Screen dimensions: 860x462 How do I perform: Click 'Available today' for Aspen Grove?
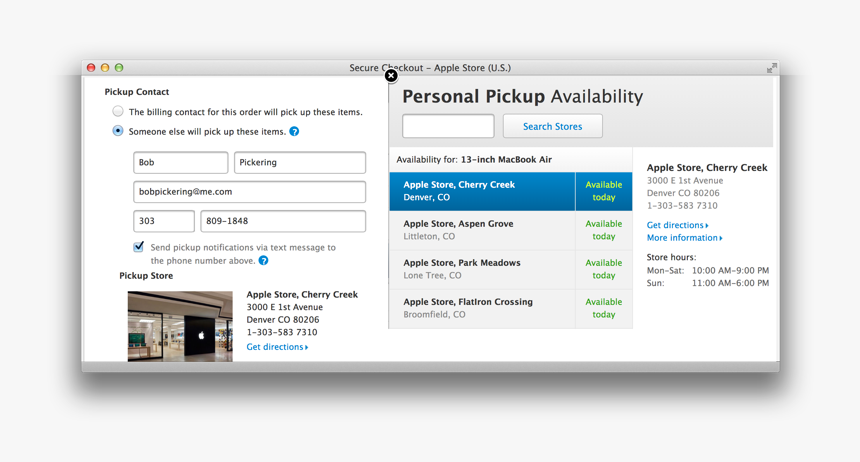[604, 230]
